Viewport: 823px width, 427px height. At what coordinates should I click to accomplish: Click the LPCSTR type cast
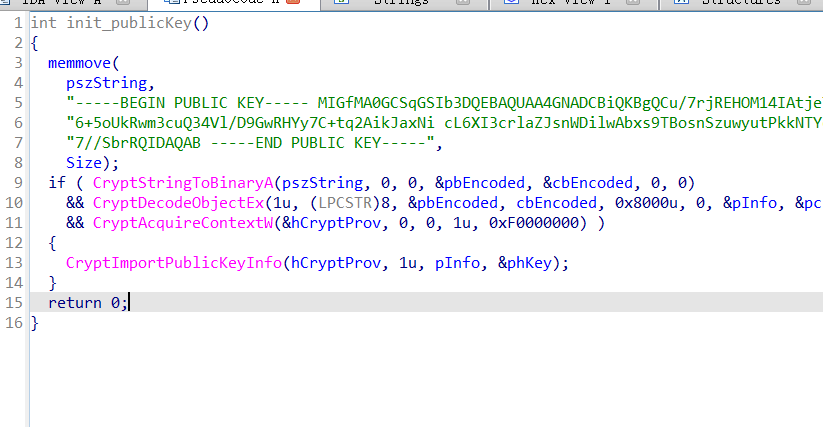345,203
